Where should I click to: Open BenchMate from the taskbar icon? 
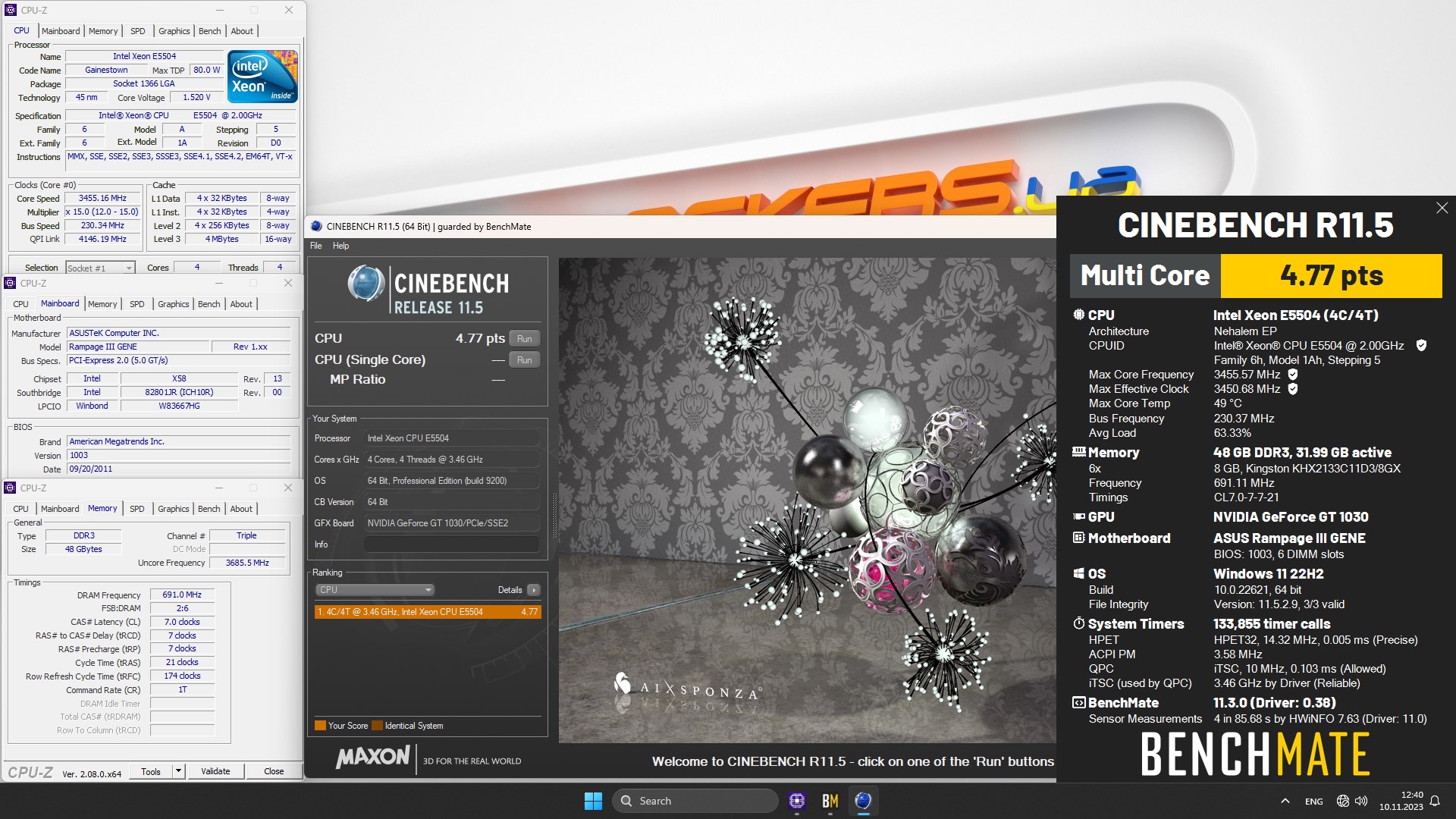(x=830, y=801)
